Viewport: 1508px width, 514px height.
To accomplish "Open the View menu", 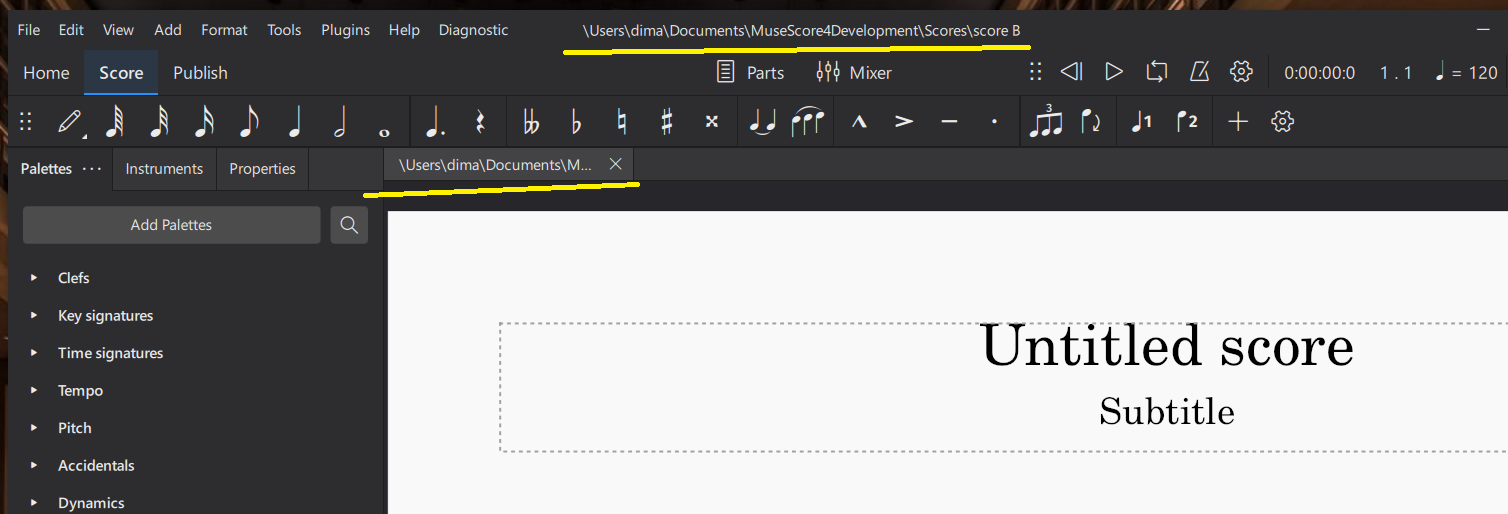I will 118,30.
